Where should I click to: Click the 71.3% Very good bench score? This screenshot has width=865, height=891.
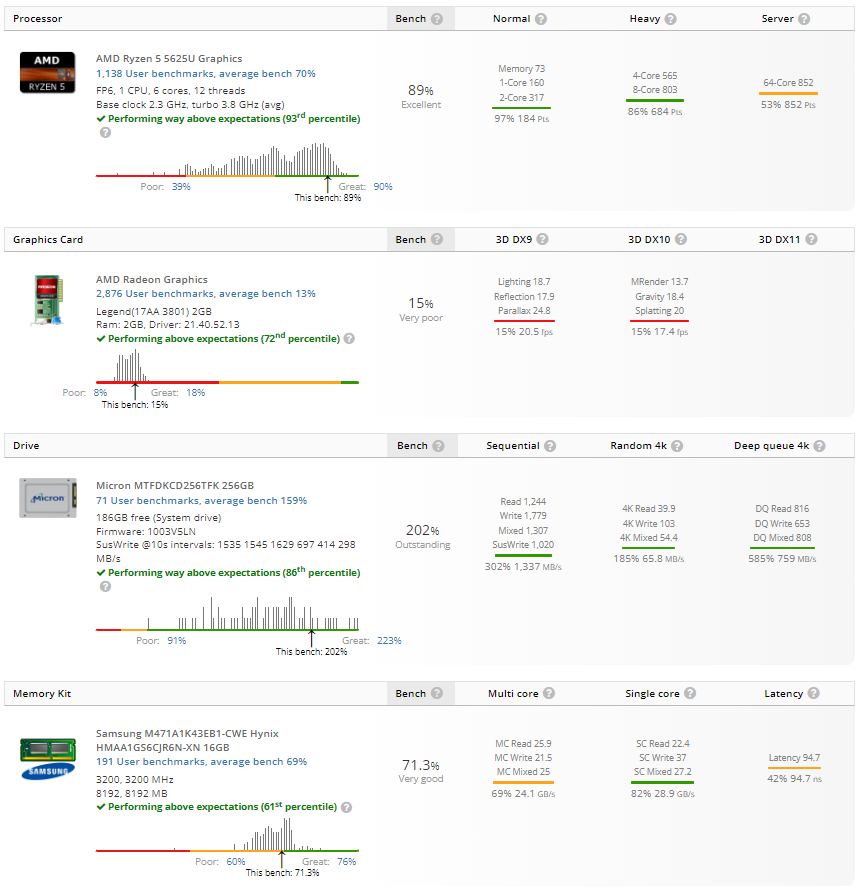click(421, 771)
